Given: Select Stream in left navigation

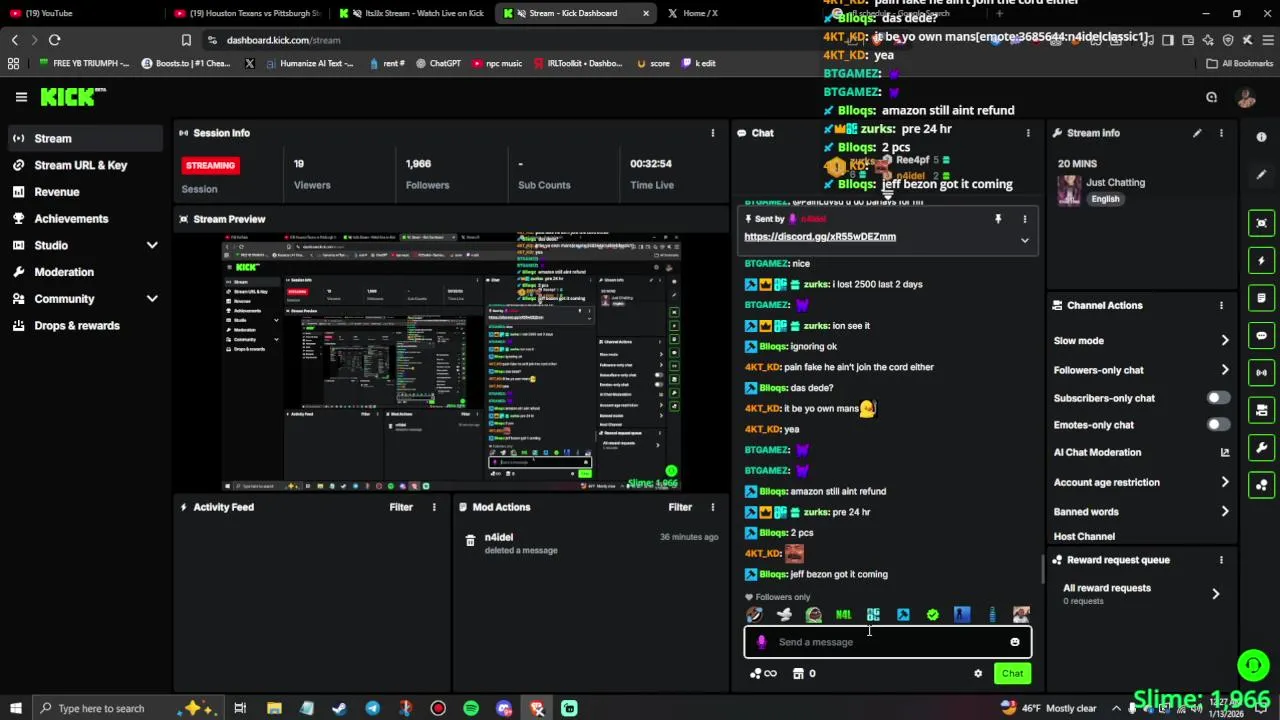Looking at the screenshot, I should pos(87,139).
